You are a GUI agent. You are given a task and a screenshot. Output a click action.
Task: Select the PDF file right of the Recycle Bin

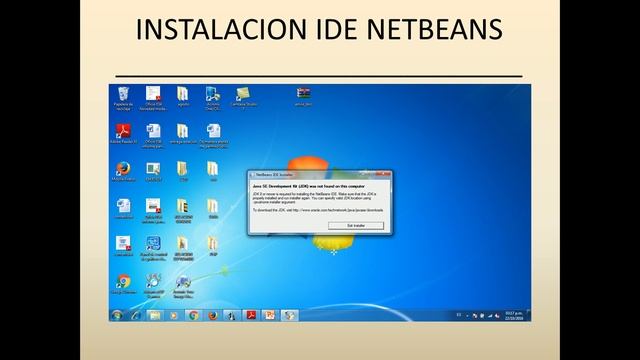tap(153, 98)
